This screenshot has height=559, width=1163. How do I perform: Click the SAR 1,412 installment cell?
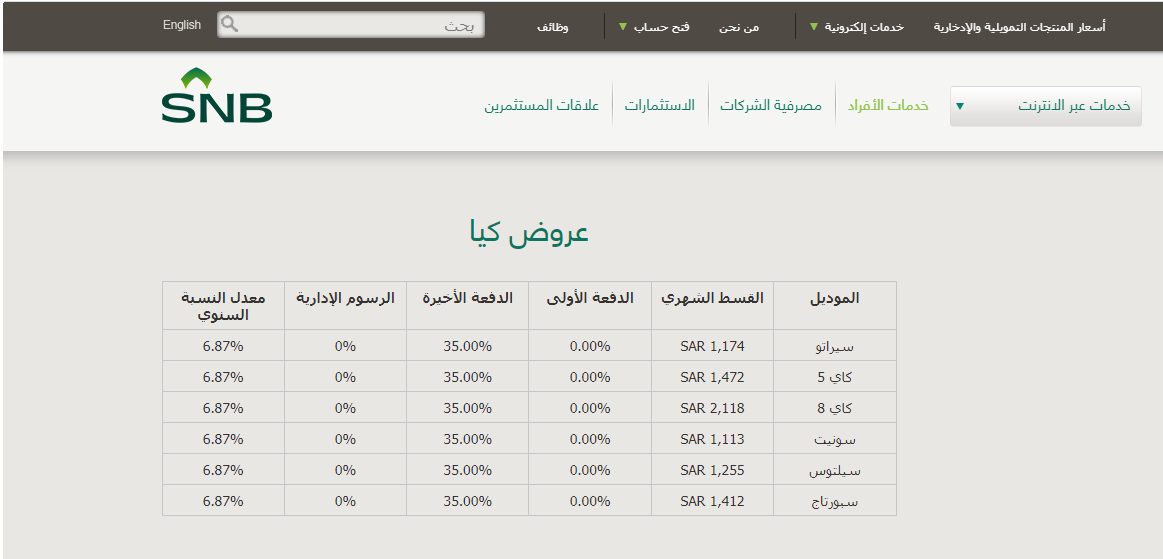[x=712, y=502]
